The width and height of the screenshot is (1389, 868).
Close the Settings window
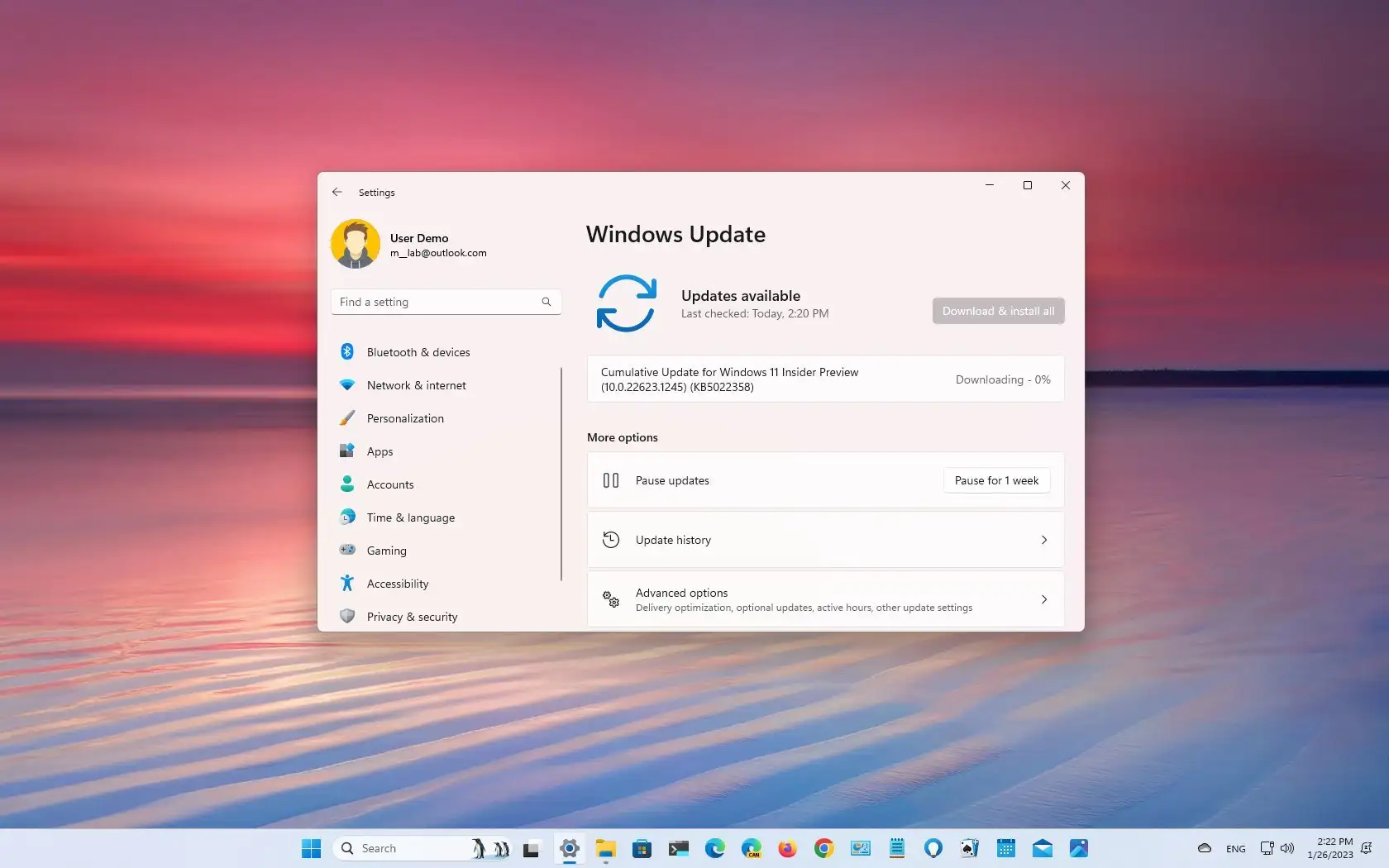pyautogui.click(x=1066, y=185)
